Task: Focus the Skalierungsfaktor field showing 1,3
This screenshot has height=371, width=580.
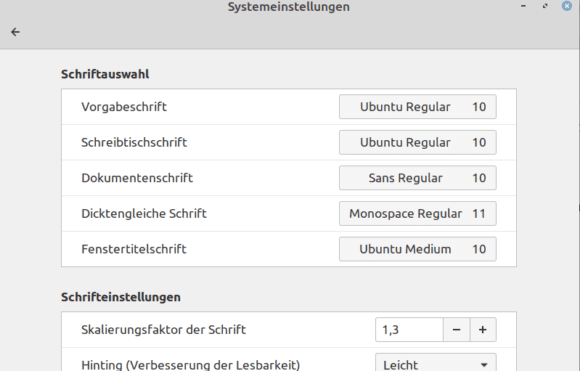Action: click(409, 330)
